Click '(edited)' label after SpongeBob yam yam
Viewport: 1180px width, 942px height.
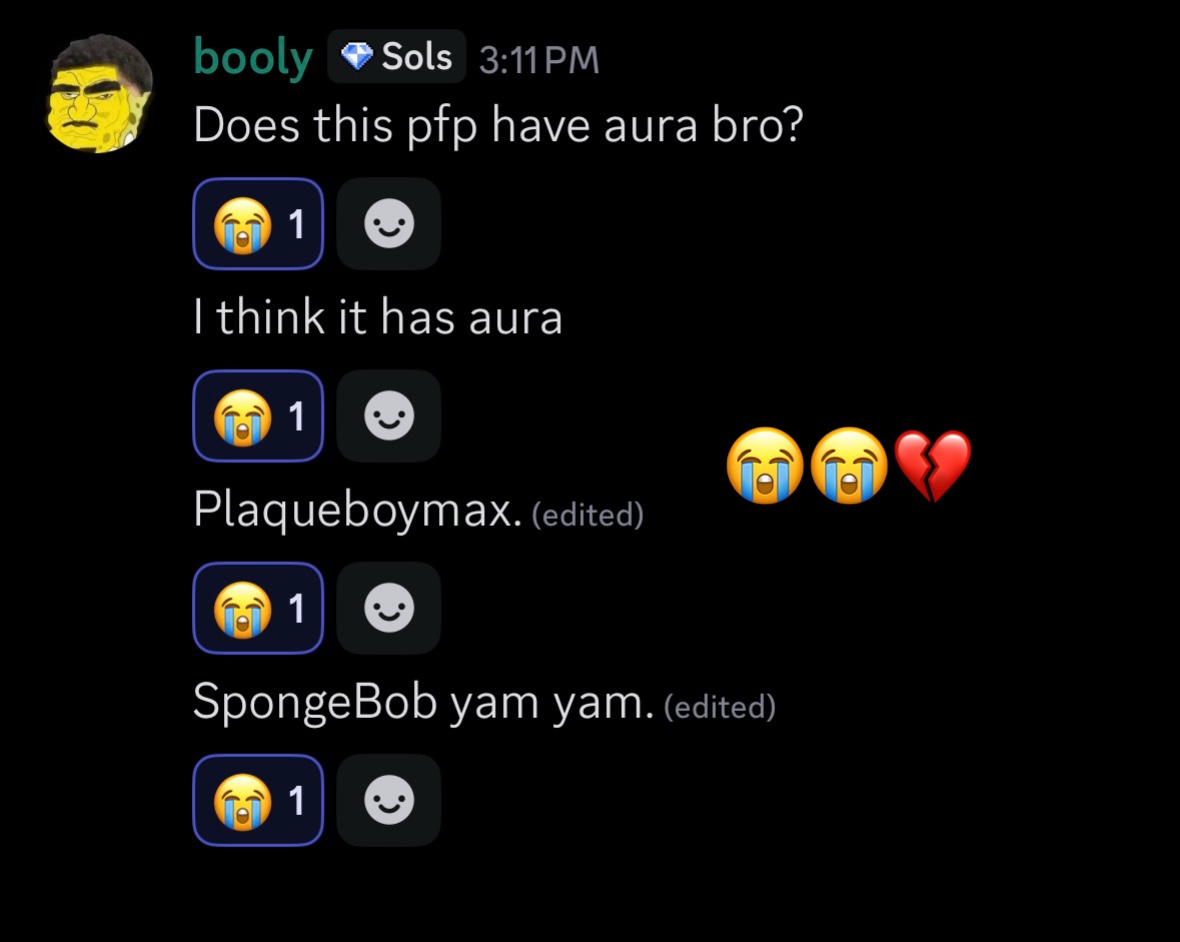(x=719, y=706)
